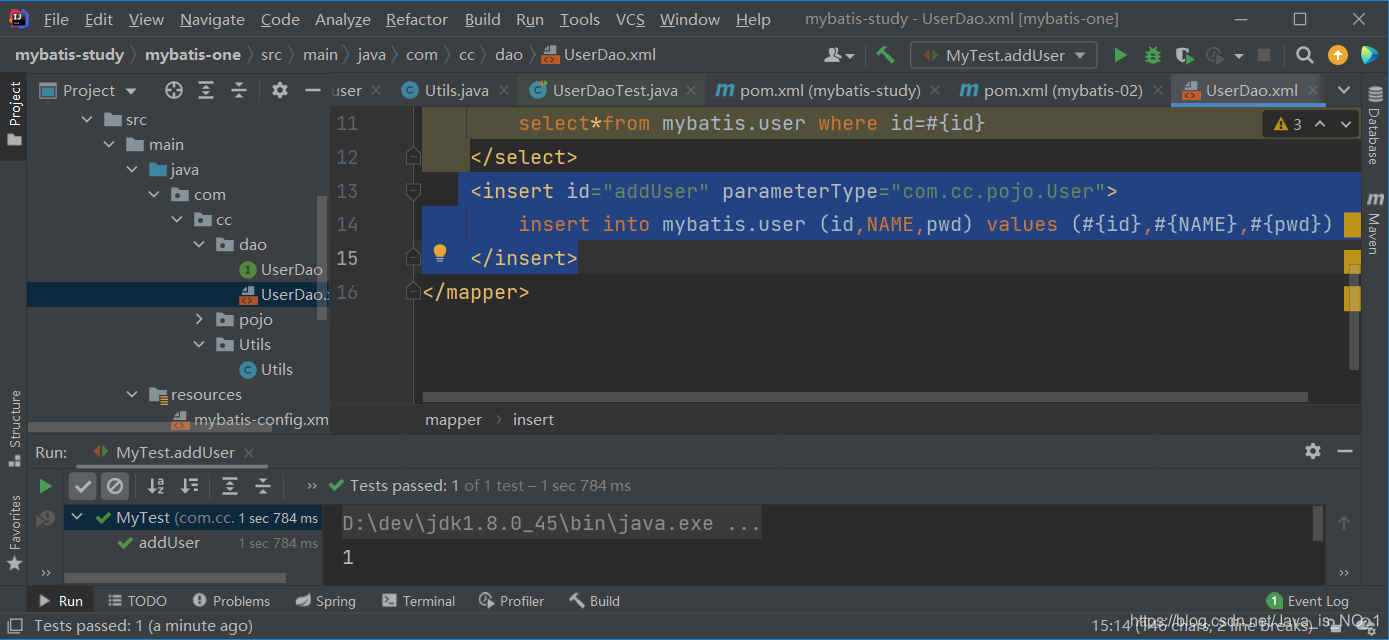1389x640 pixels.
Task: Open MyTest.addUser run configuration dropdown
Action: (1003, 55)
